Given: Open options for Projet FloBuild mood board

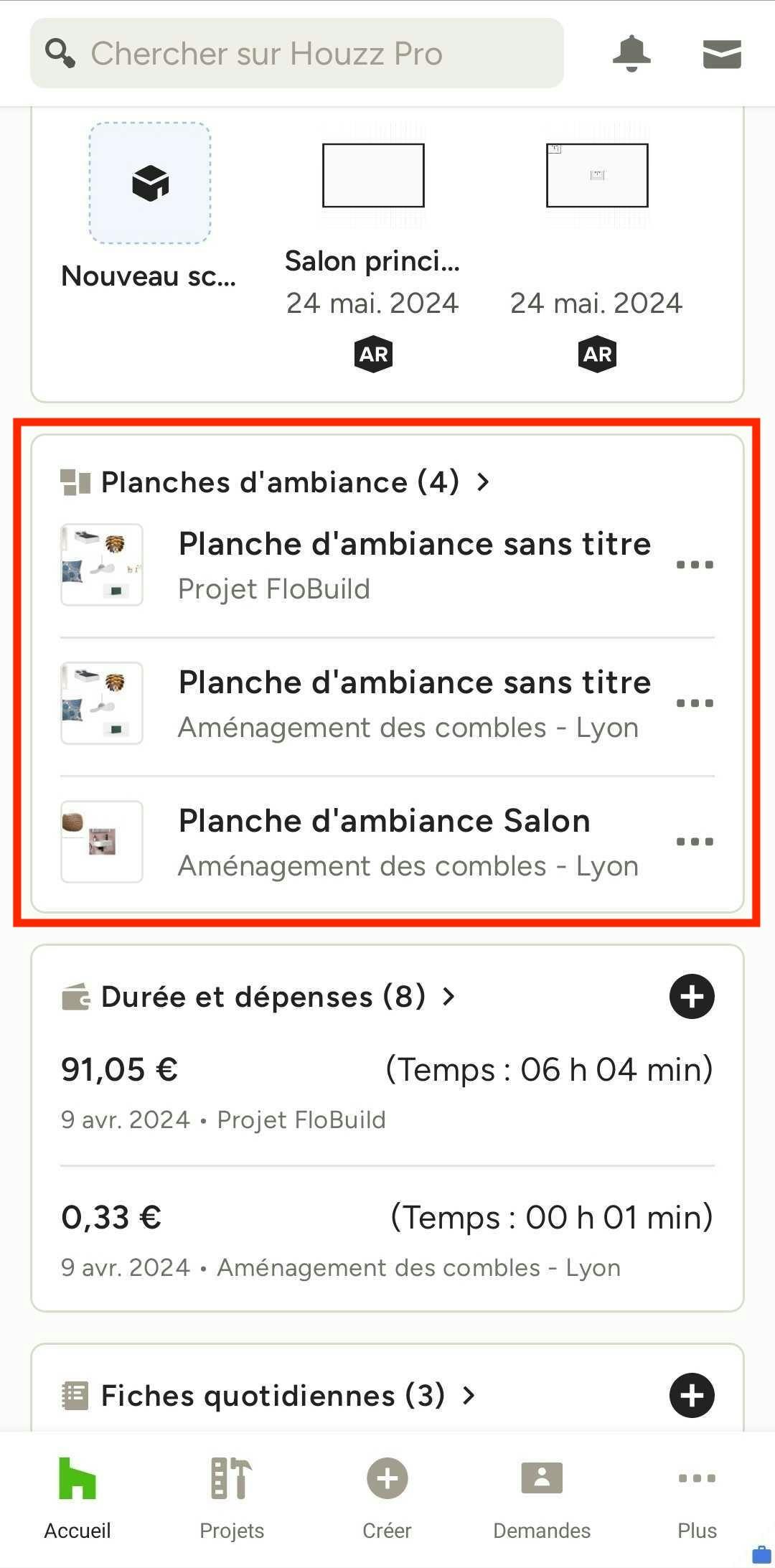Looking at the screenshot, I should pos(695,564).
